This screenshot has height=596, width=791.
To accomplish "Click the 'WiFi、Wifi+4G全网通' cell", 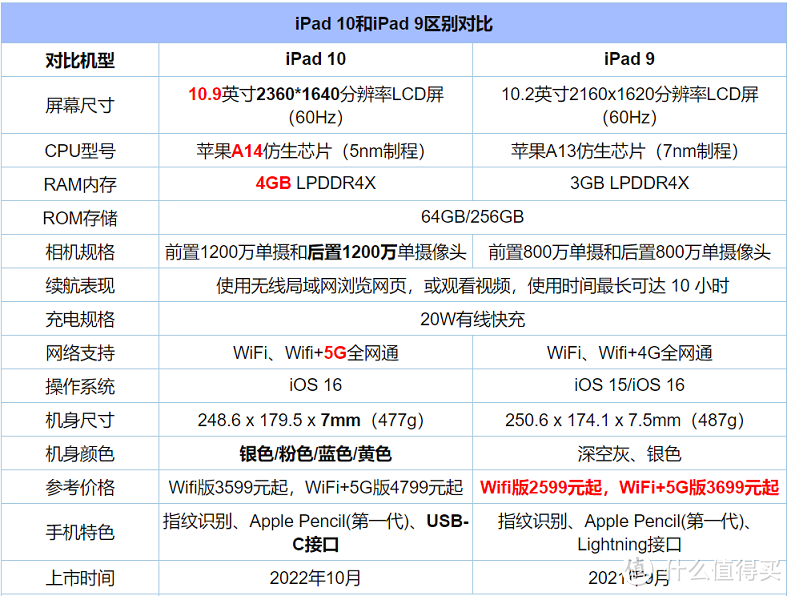I will [x=629, y=353].
